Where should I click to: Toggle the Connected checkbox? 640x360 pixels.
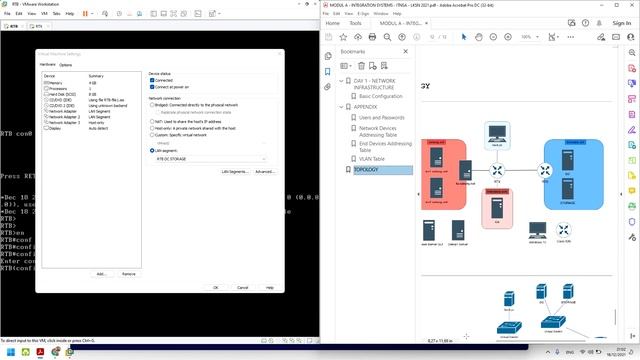coord(152,80)
